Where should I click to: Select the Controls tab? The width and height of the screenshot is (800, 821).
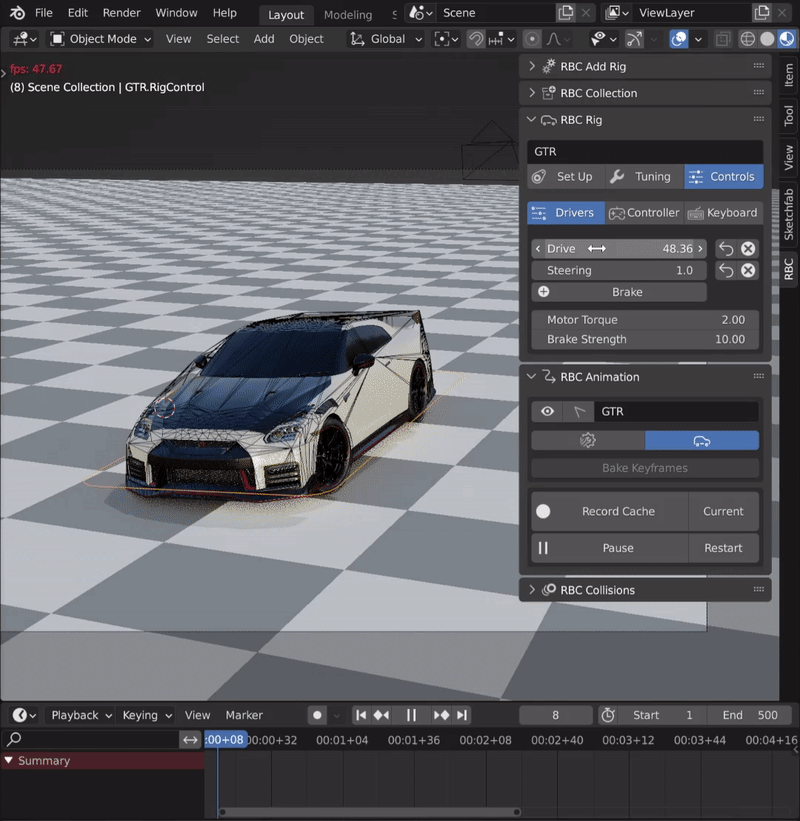coord(724,176)
